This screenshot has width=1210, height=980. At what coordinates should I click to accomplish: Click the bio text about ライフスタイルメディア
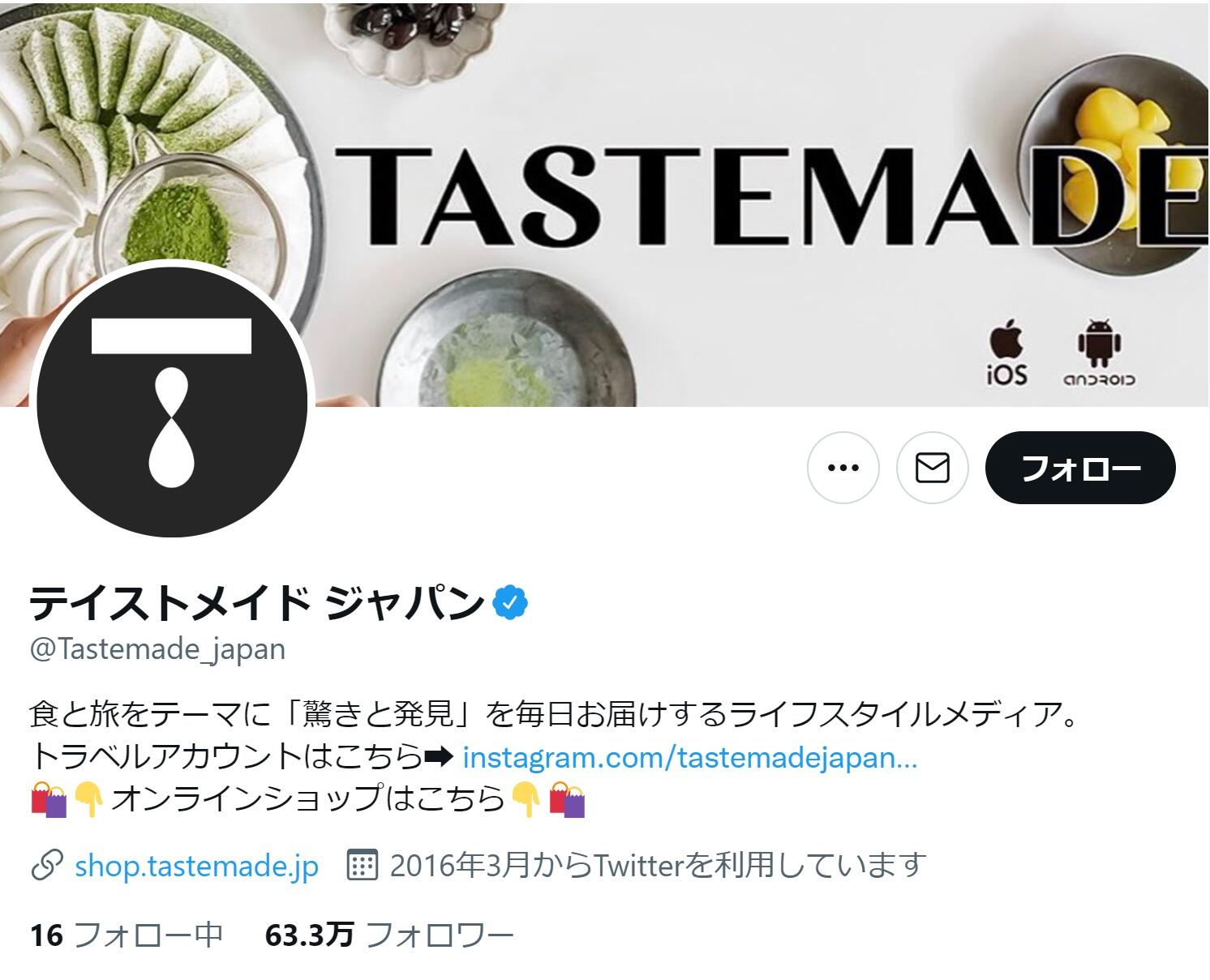pyautogui.click(x=556, y=715)
